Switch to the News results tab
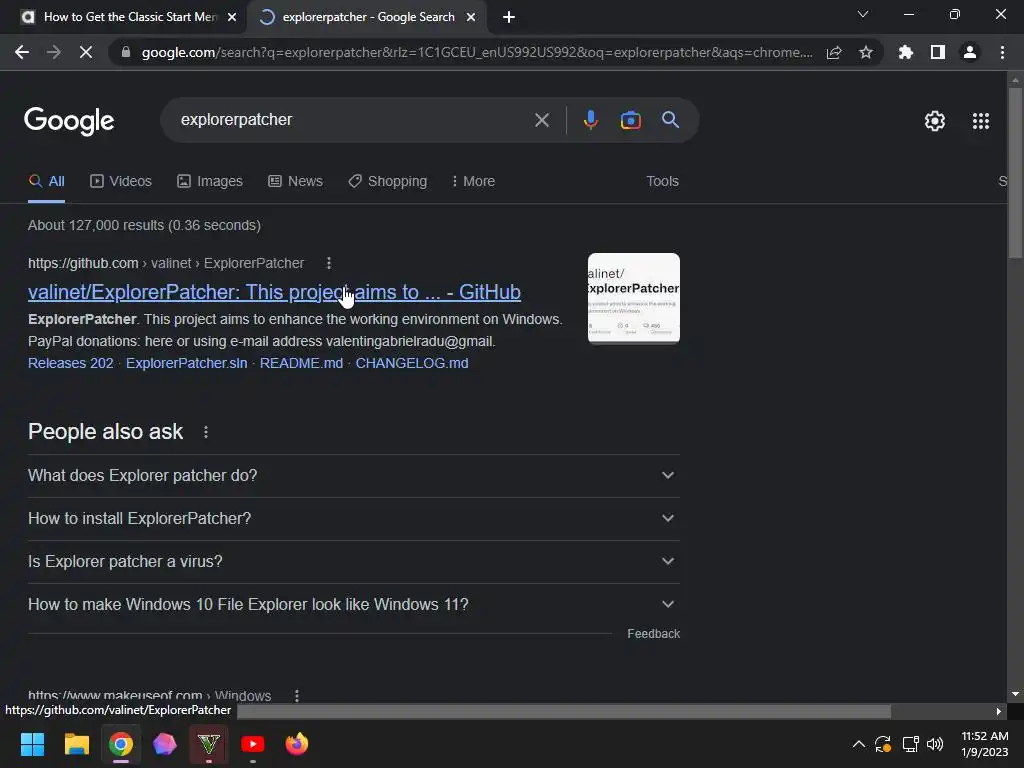 (295, 182)
